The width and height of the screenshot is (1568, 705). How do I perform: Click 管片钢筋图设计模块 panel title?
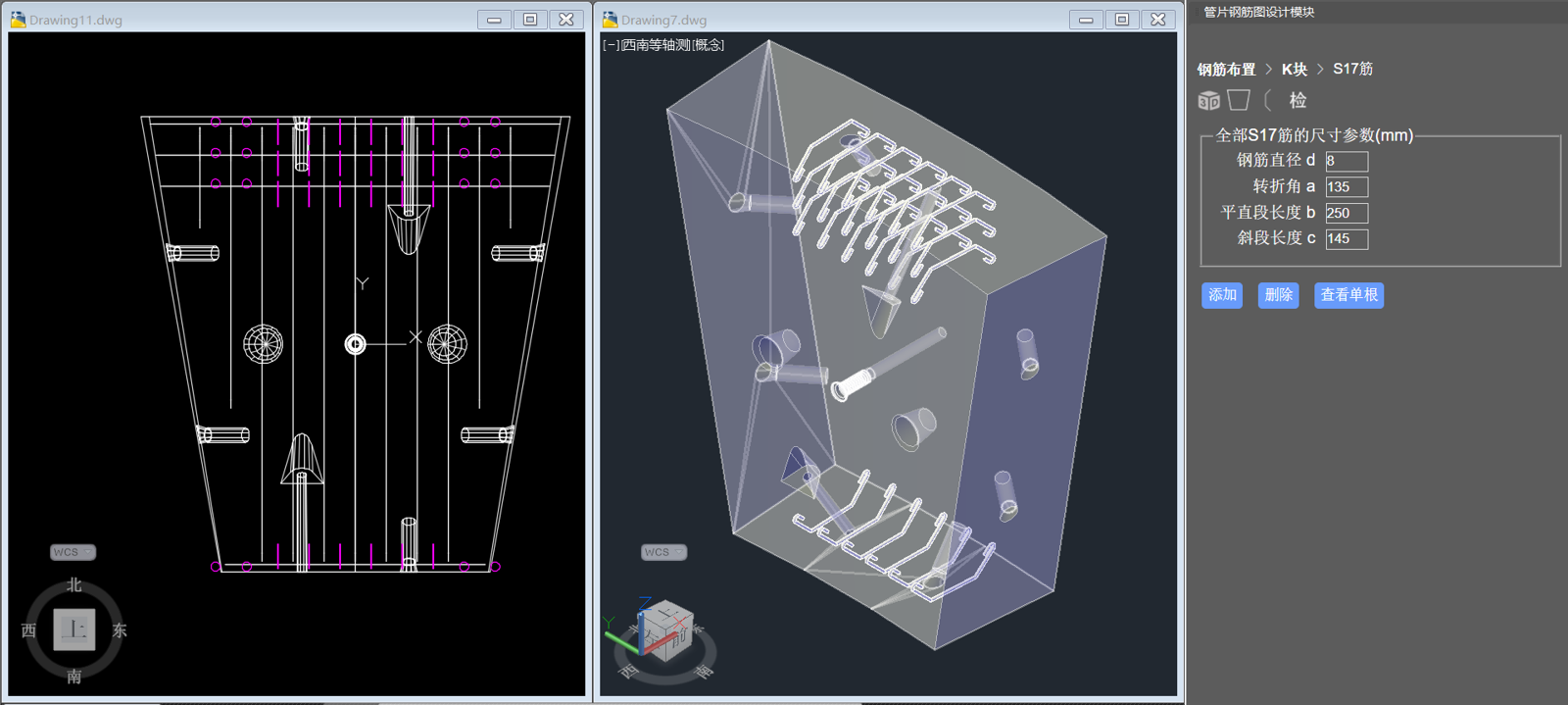(x=1258, y=12)
